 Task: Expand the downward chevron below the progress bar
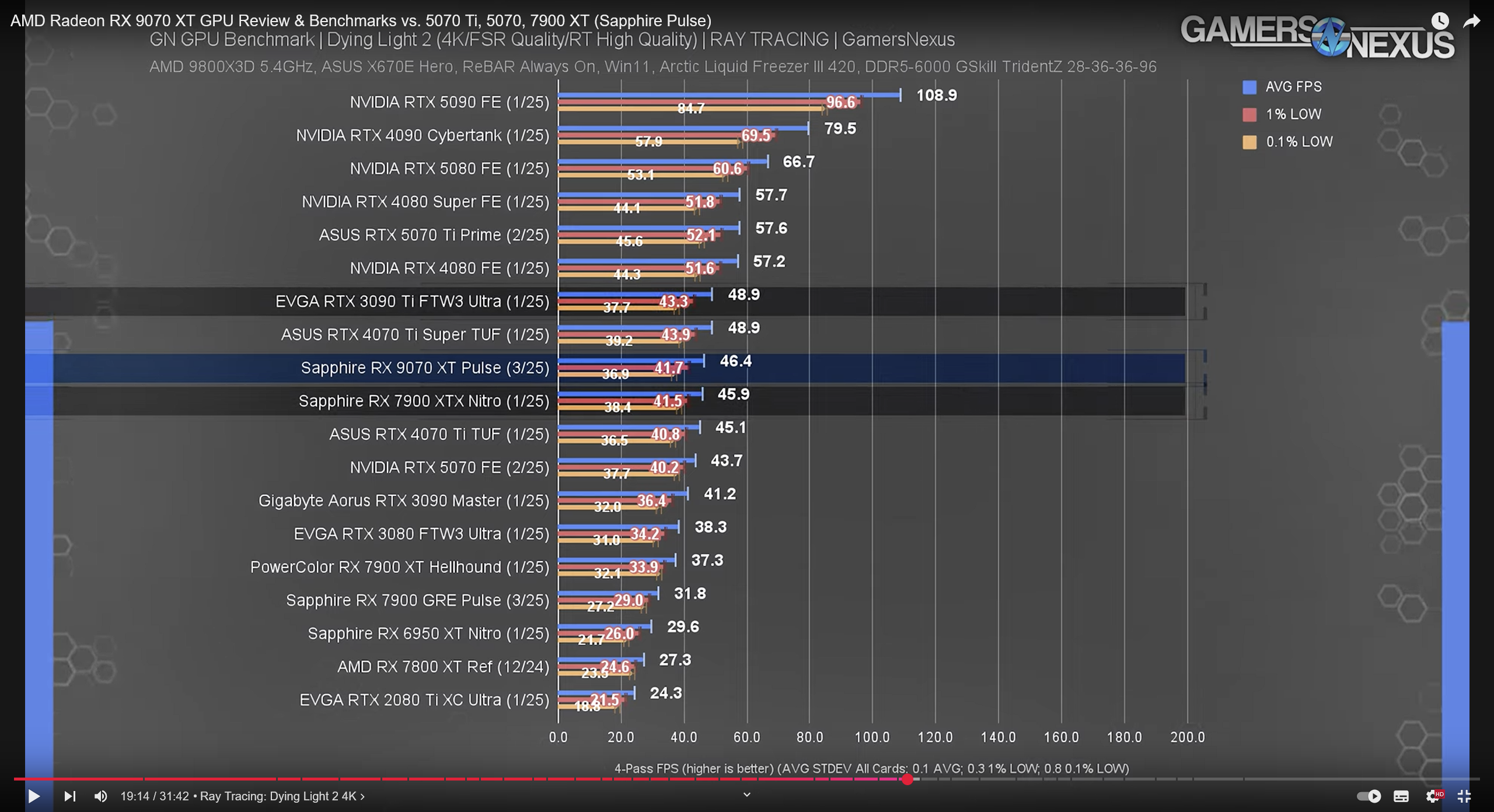point(746,794)
